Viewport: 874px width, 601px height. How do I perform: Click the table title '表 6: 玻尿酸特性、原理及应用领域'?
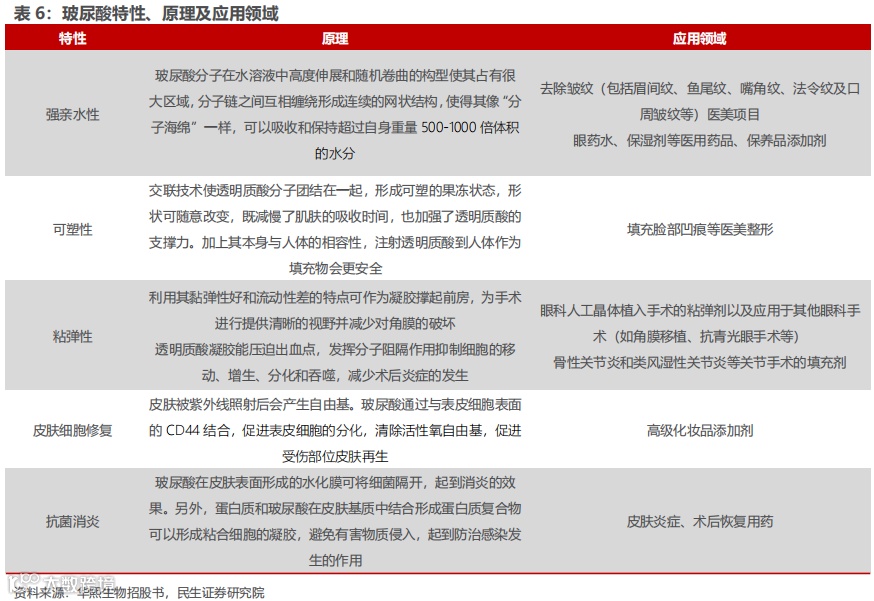(x=146, y=13)
